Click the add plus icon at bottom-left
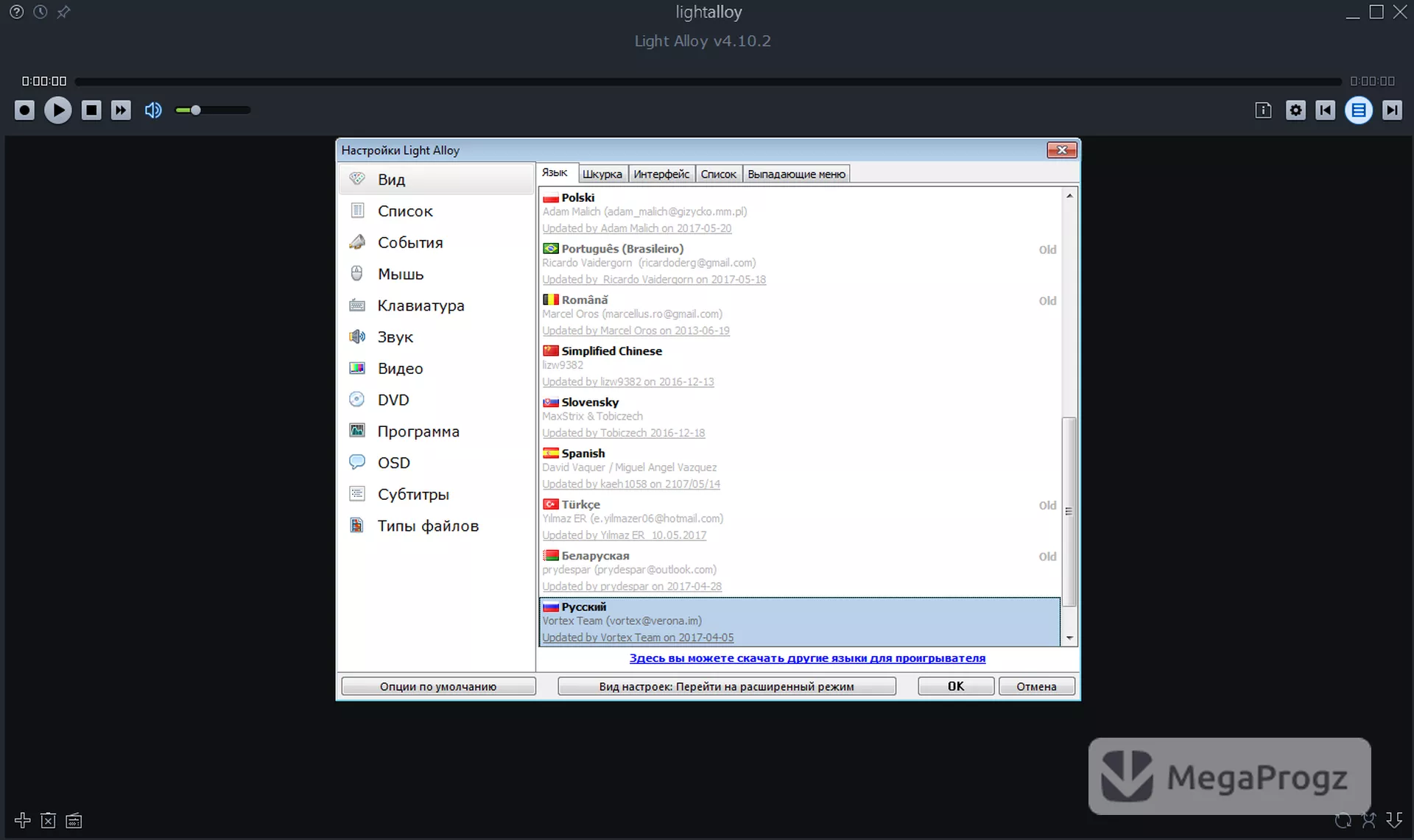The height and width of the screenshot is (840, 1414). 22,820
